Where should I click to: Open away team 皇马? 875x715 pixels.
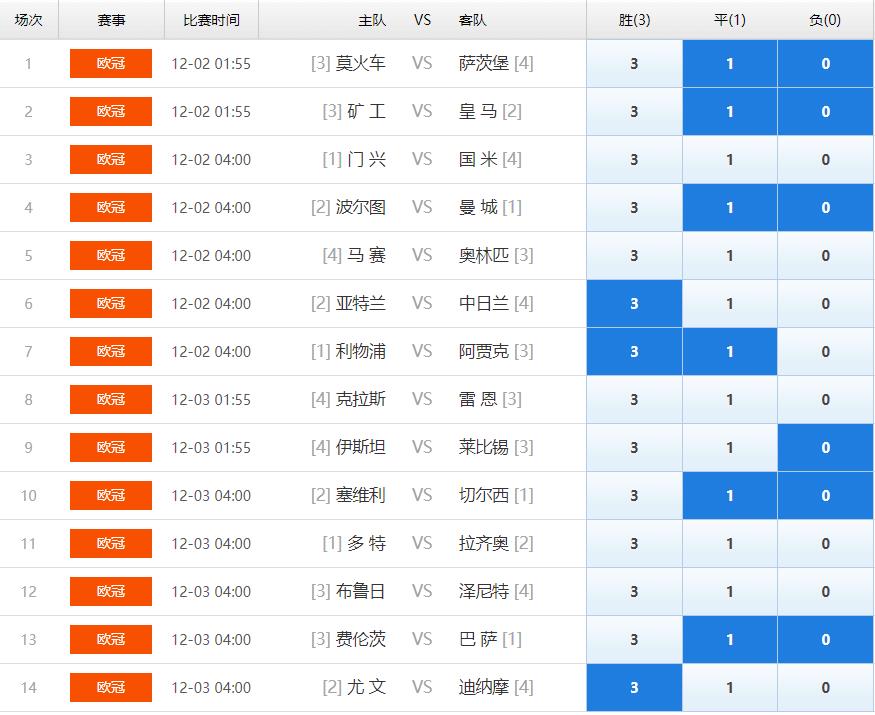pyautogui.click(x=478, y=112)
